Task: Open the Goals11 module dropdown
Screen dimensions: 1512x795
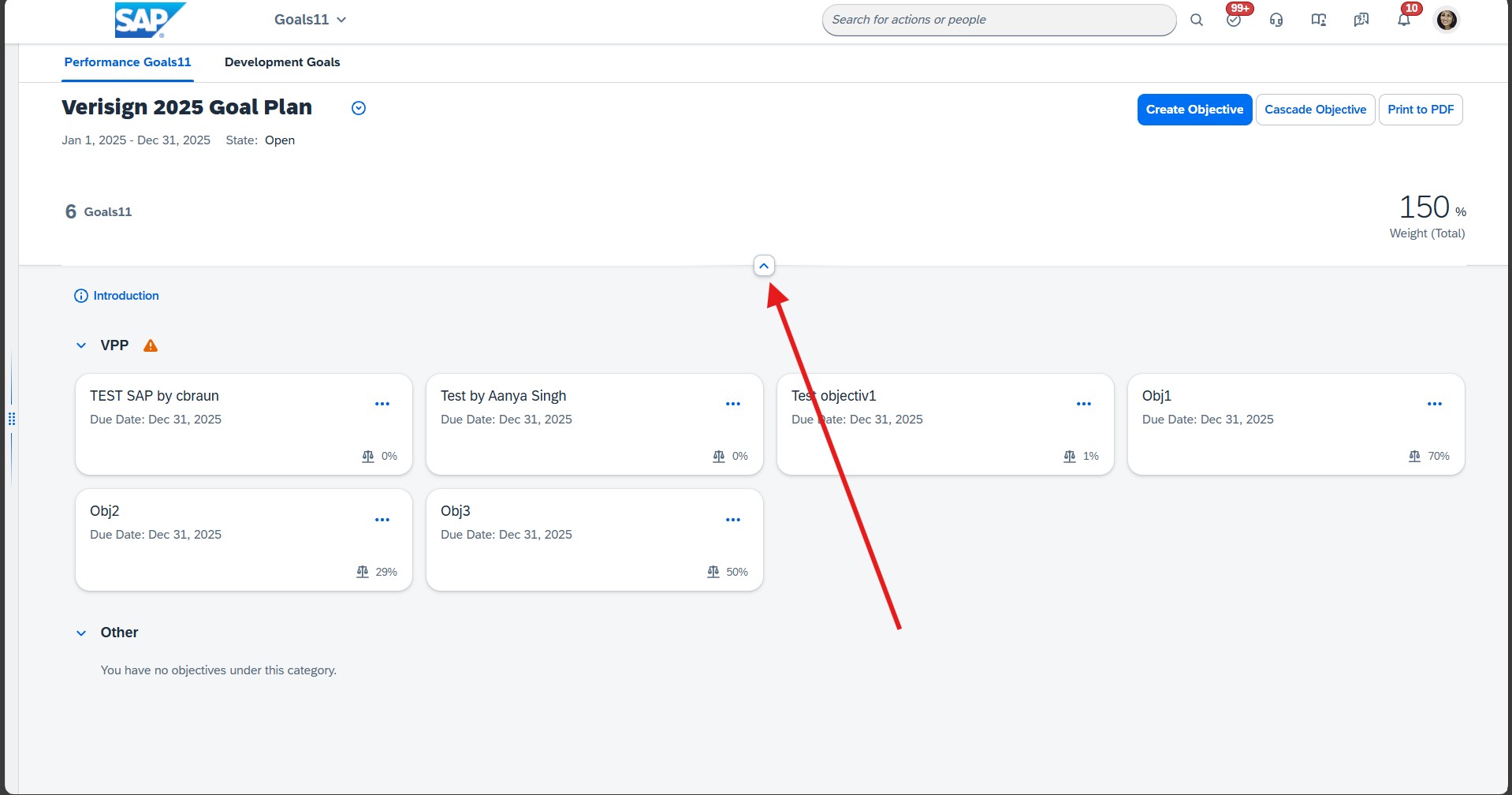Action: (310, 20)
